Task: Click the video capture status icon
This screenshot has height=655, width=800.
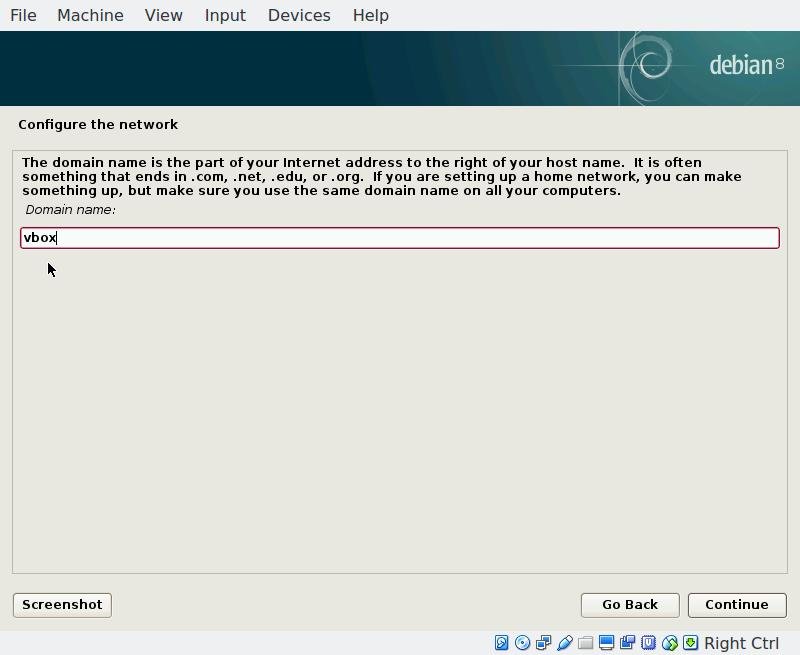Action: point(627,643)
